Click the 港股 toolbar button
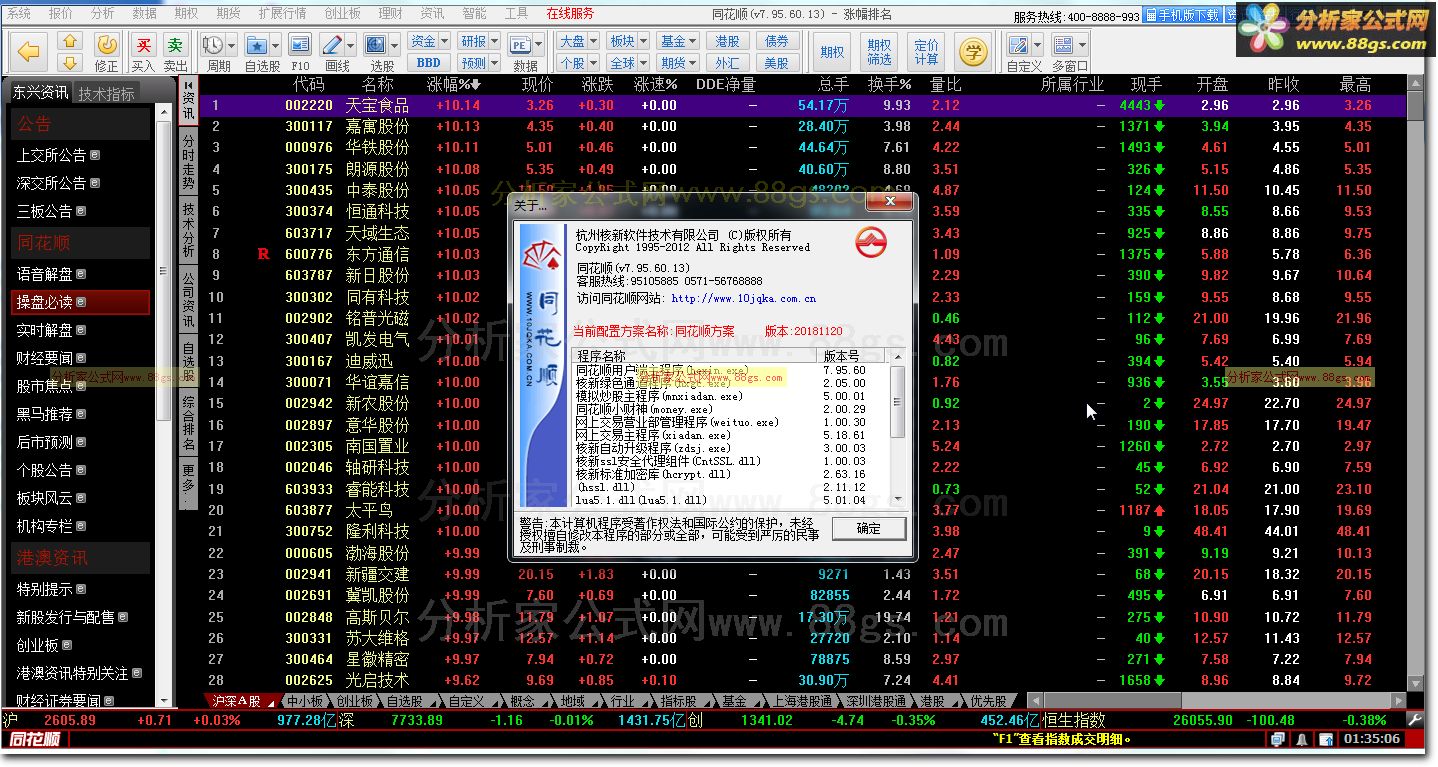 click(x=728, y=41)
